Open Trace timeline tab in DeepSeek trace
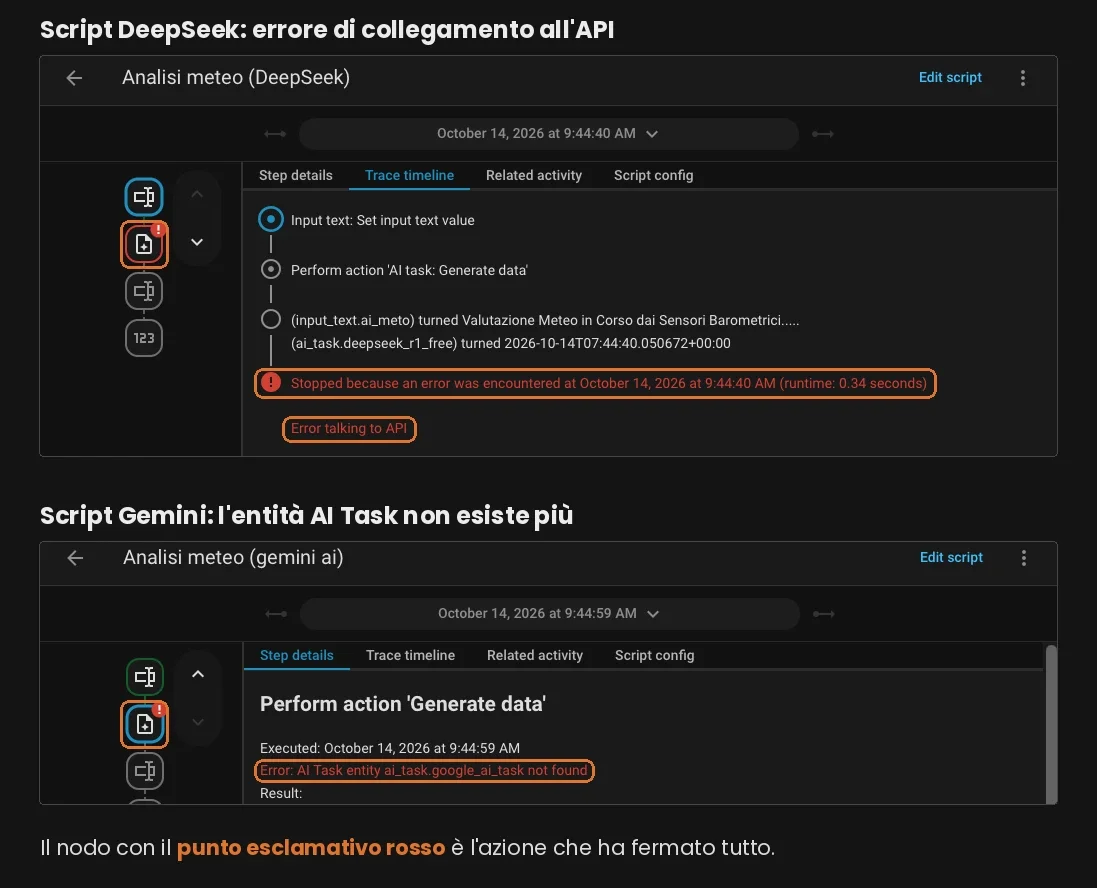Image resolution: width=1097 pixels, height=888 pixels. tap(409, 176)
